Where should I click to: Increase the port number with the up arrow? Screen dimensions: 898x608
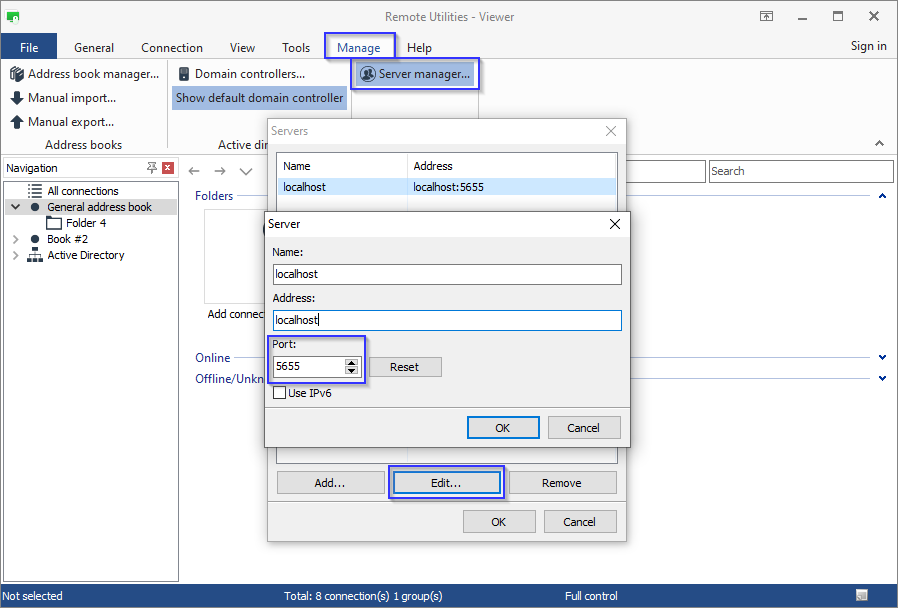point(351,362)
